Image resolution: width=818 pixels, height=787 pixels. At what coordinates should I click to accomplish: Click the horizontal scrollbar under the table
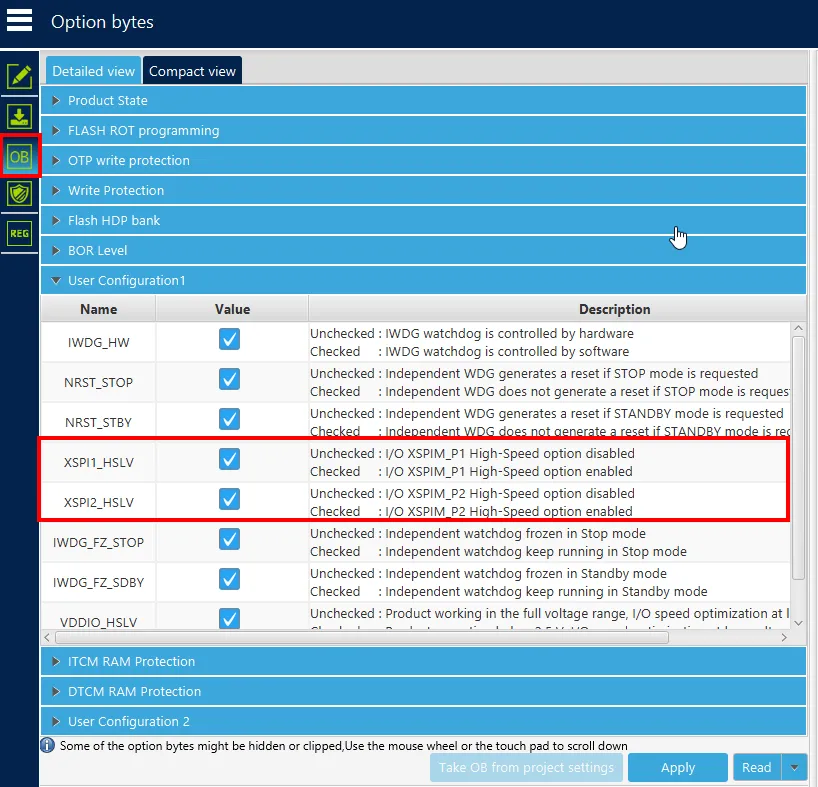point(362,637)
